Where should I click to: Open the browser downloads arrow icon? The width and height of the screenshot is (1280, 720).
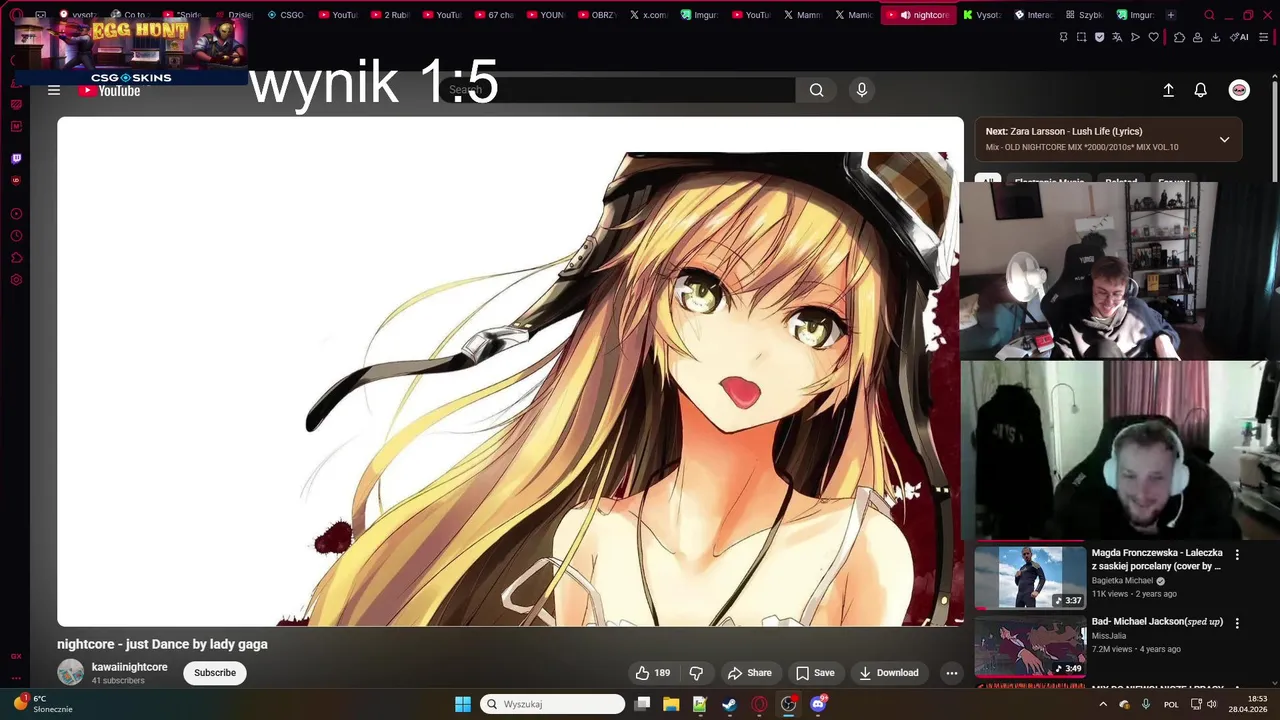1215,37
